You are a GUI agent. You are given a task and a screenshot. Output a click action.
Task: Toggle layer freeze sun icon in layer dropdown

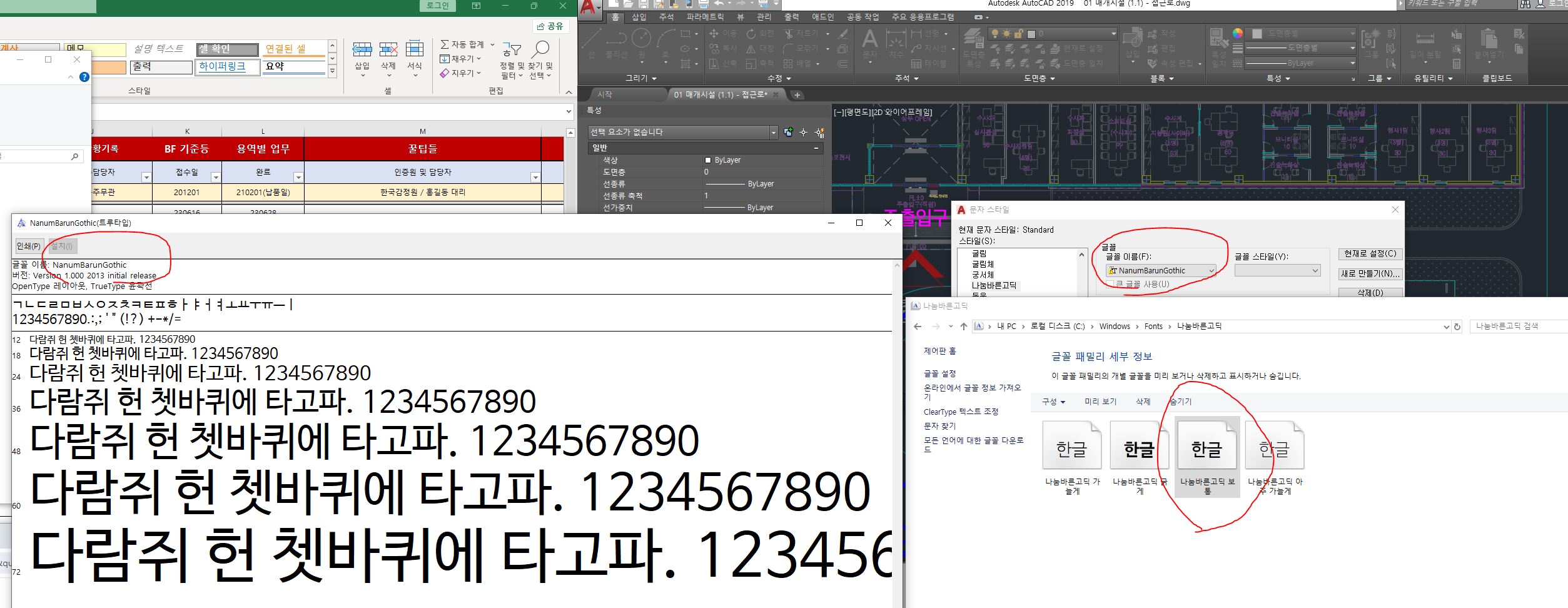tap(1006, 34)
